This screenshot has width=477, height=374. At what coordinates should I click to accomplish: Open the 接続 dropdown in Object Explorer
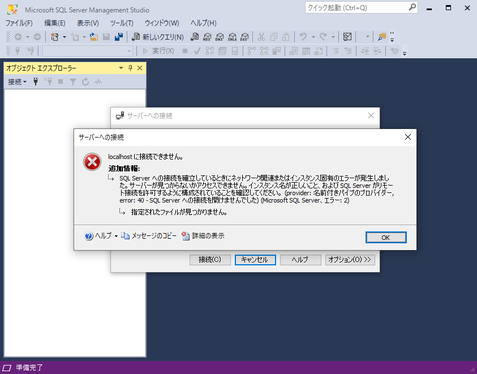click(x=17, y=82)
